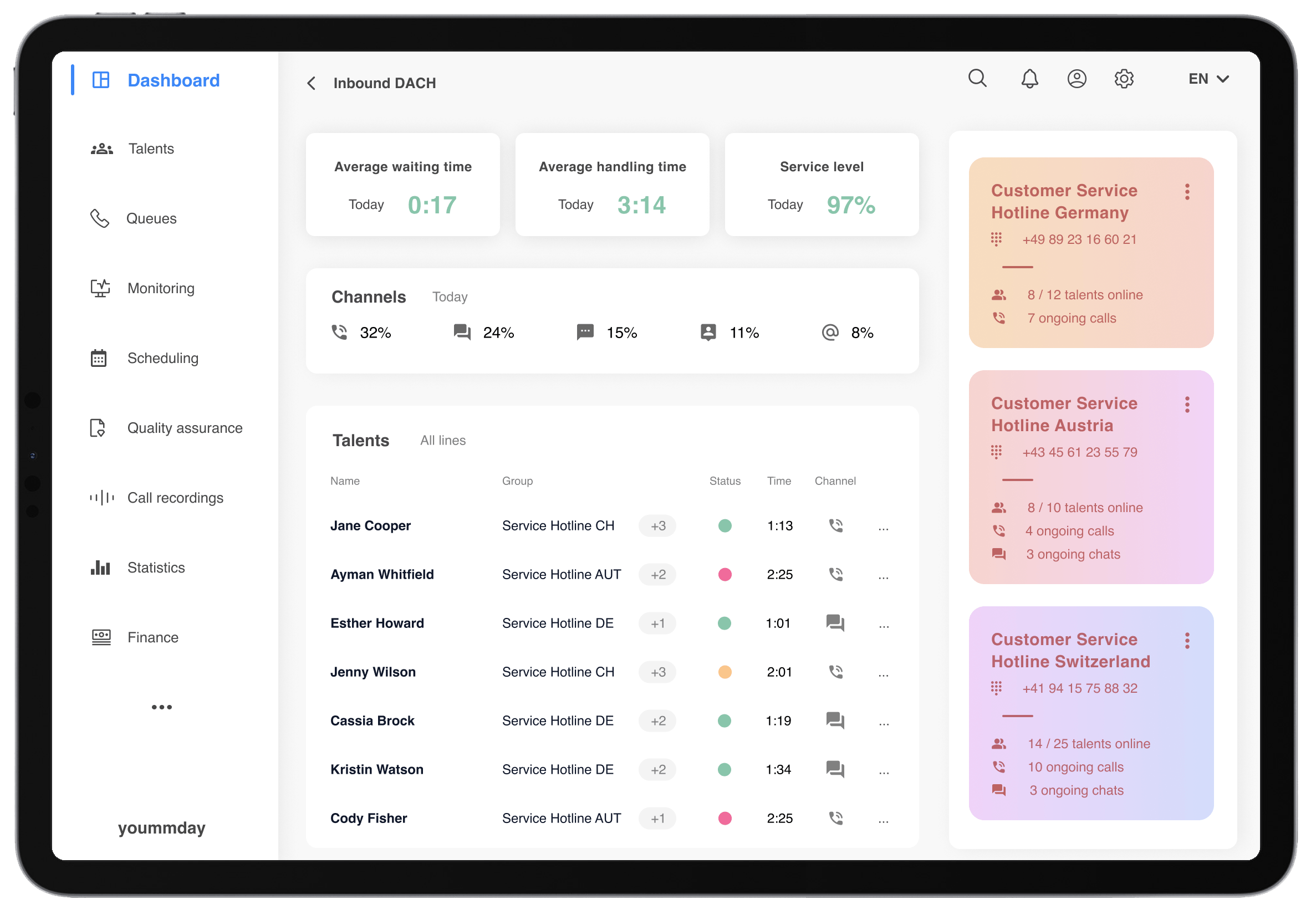Open the Monitoring panel

tap(161, 288)
